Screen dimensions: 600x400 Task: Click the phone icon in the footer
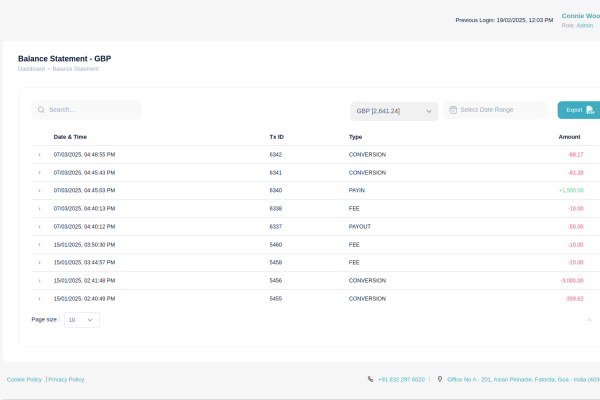[x=370, y=380]
